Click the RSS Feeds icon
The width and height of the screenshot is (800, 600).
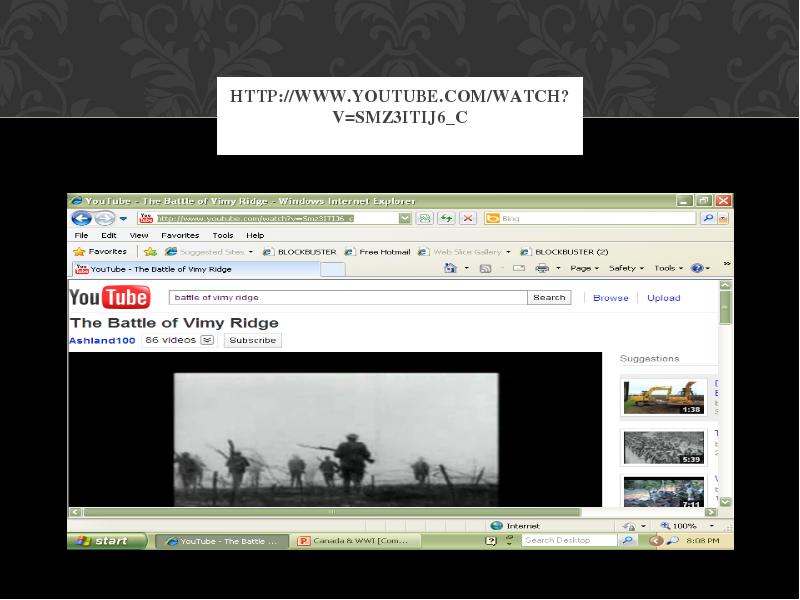(485, 268)
